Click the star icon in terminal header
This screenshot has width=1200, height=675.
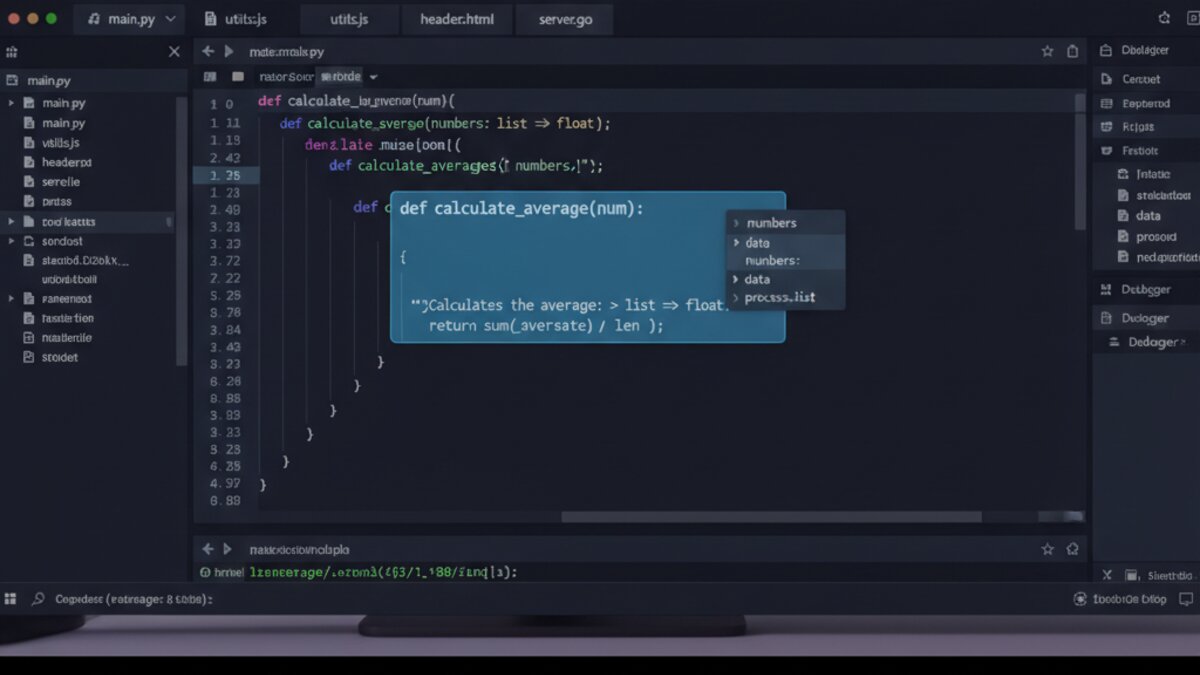1047,549
